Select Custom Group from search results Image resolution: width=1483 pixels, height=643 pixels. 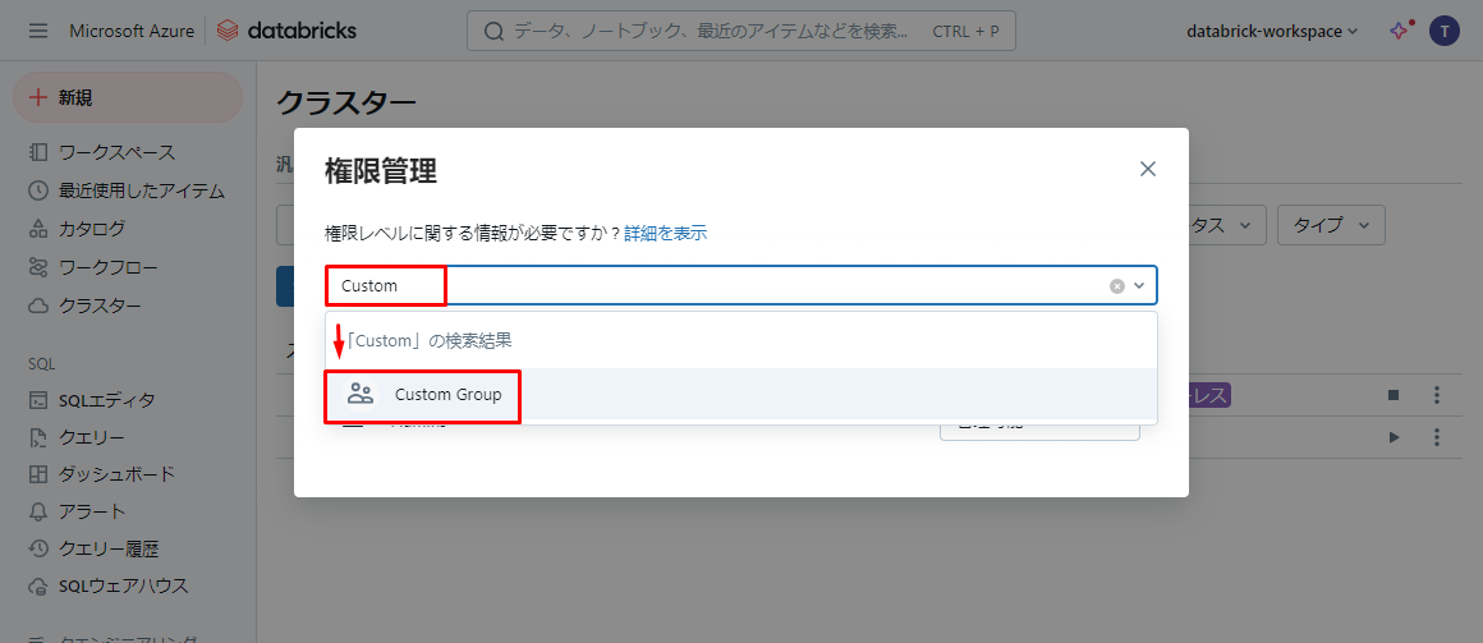pyautogui.click(x=741, y=394)
